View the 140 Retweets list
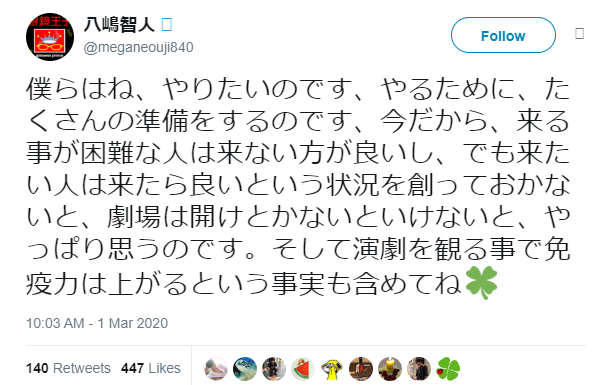 tap(68, 368)
